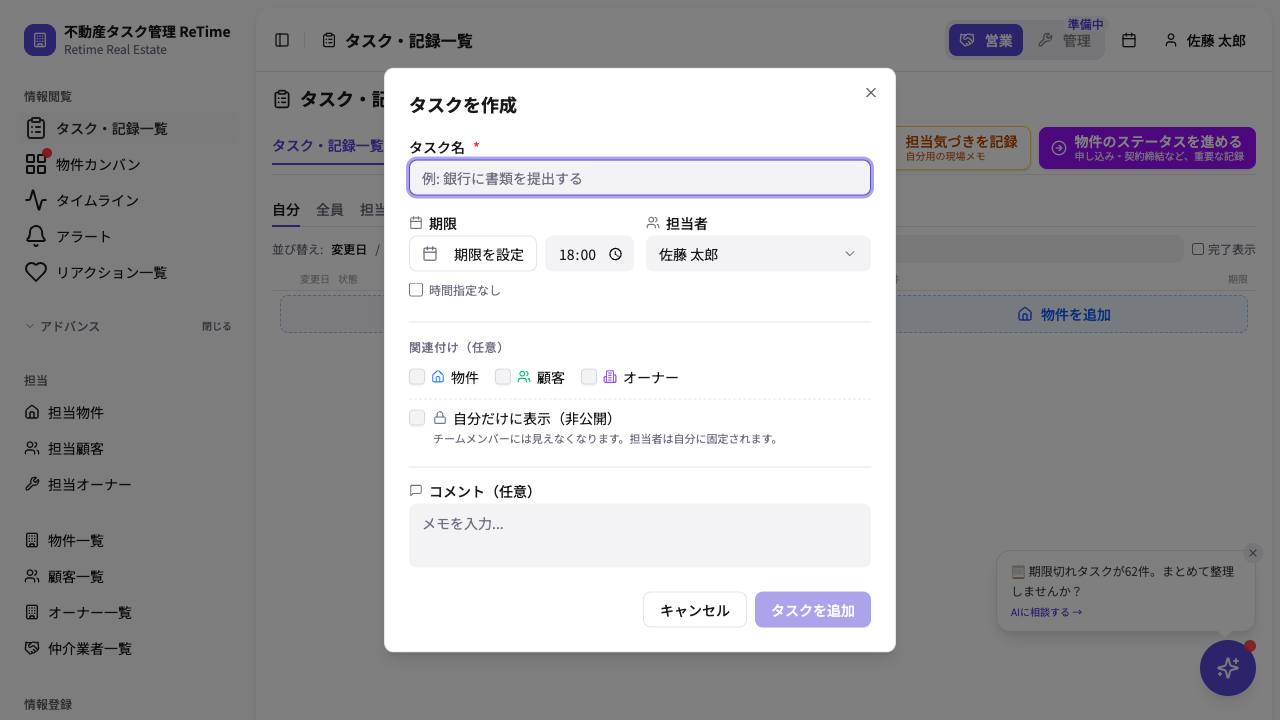Click the 担当気づきを記録 button
Viewport: 1280px width, 720px height.
click(961, 148)
